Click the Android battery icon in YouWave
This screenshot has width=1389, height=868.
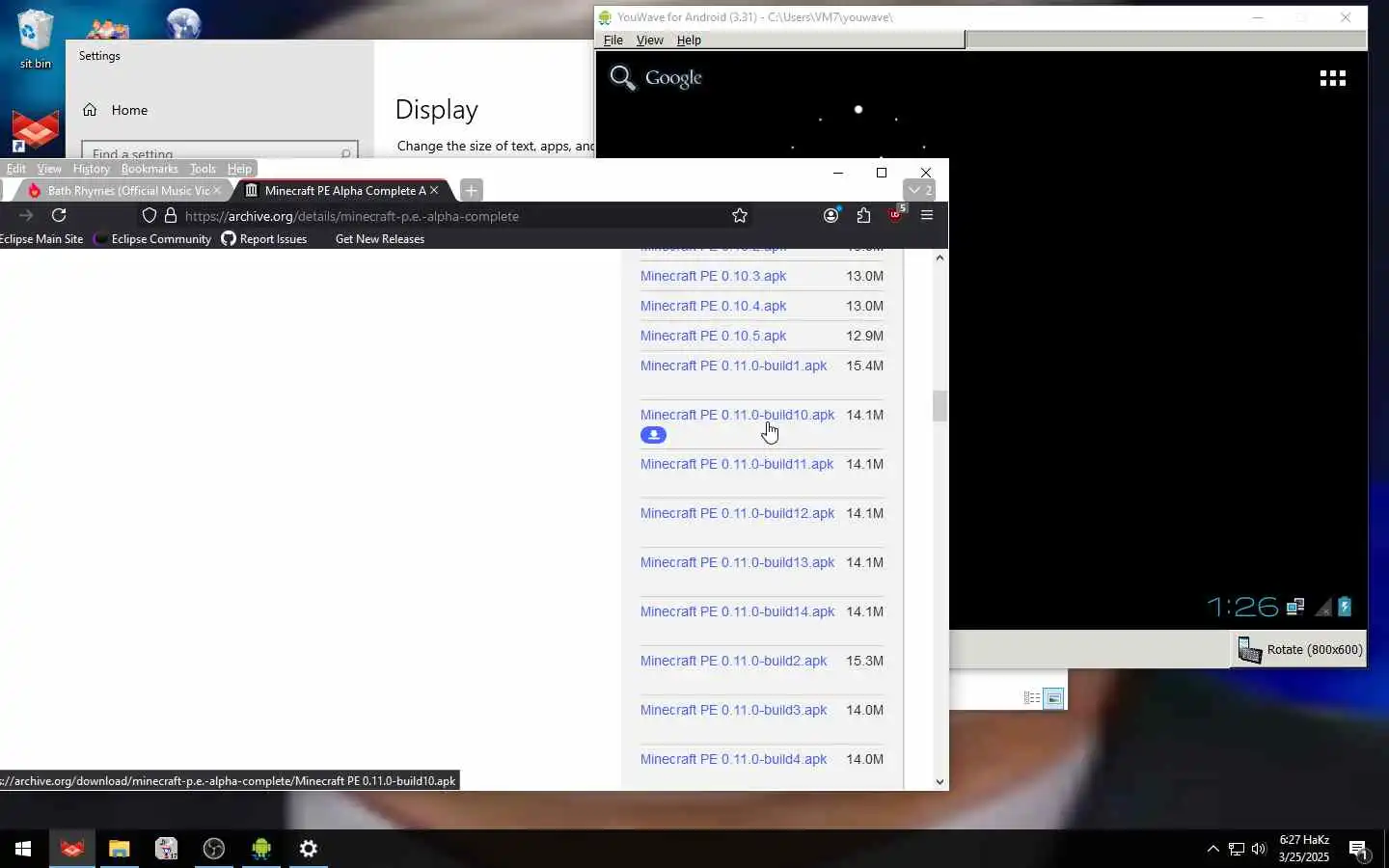click(1345, 607)
